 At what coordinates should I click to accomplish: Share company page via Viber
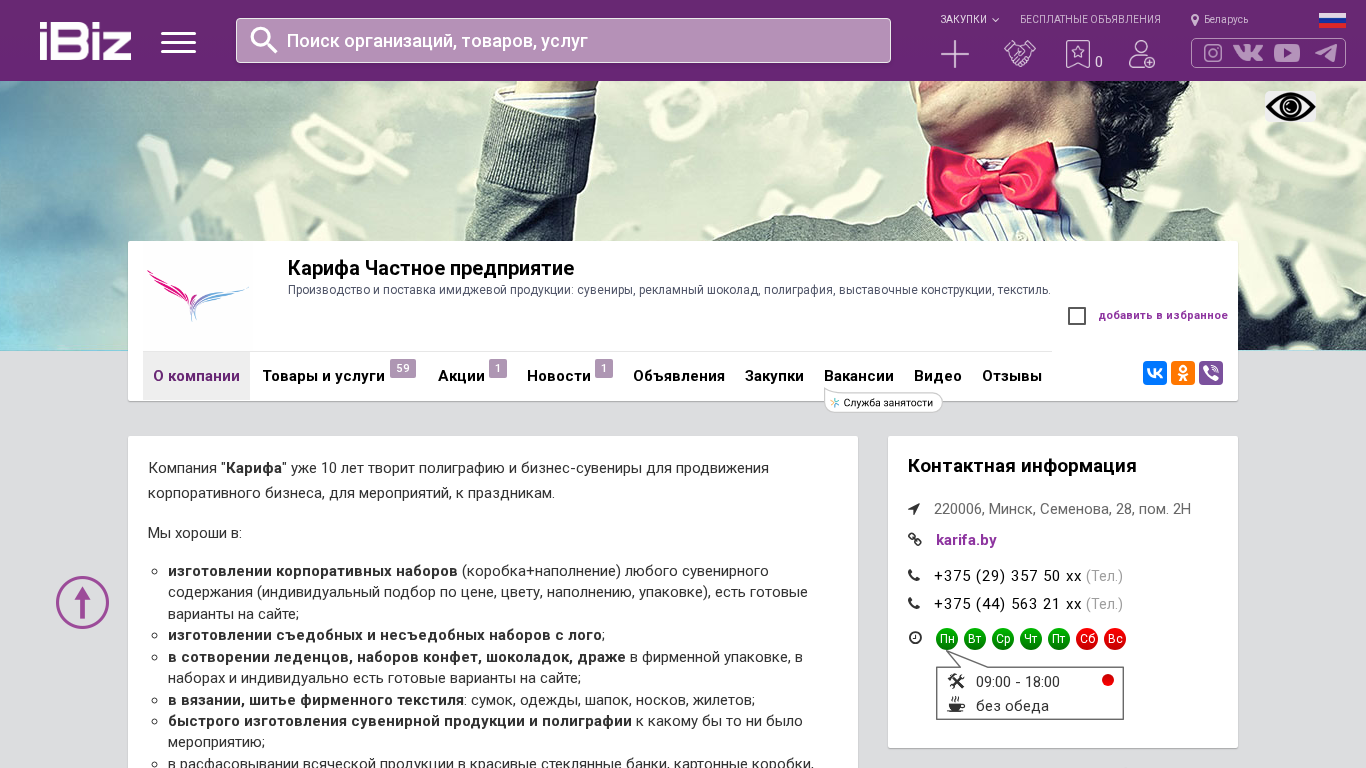(x=1211, y=373)
